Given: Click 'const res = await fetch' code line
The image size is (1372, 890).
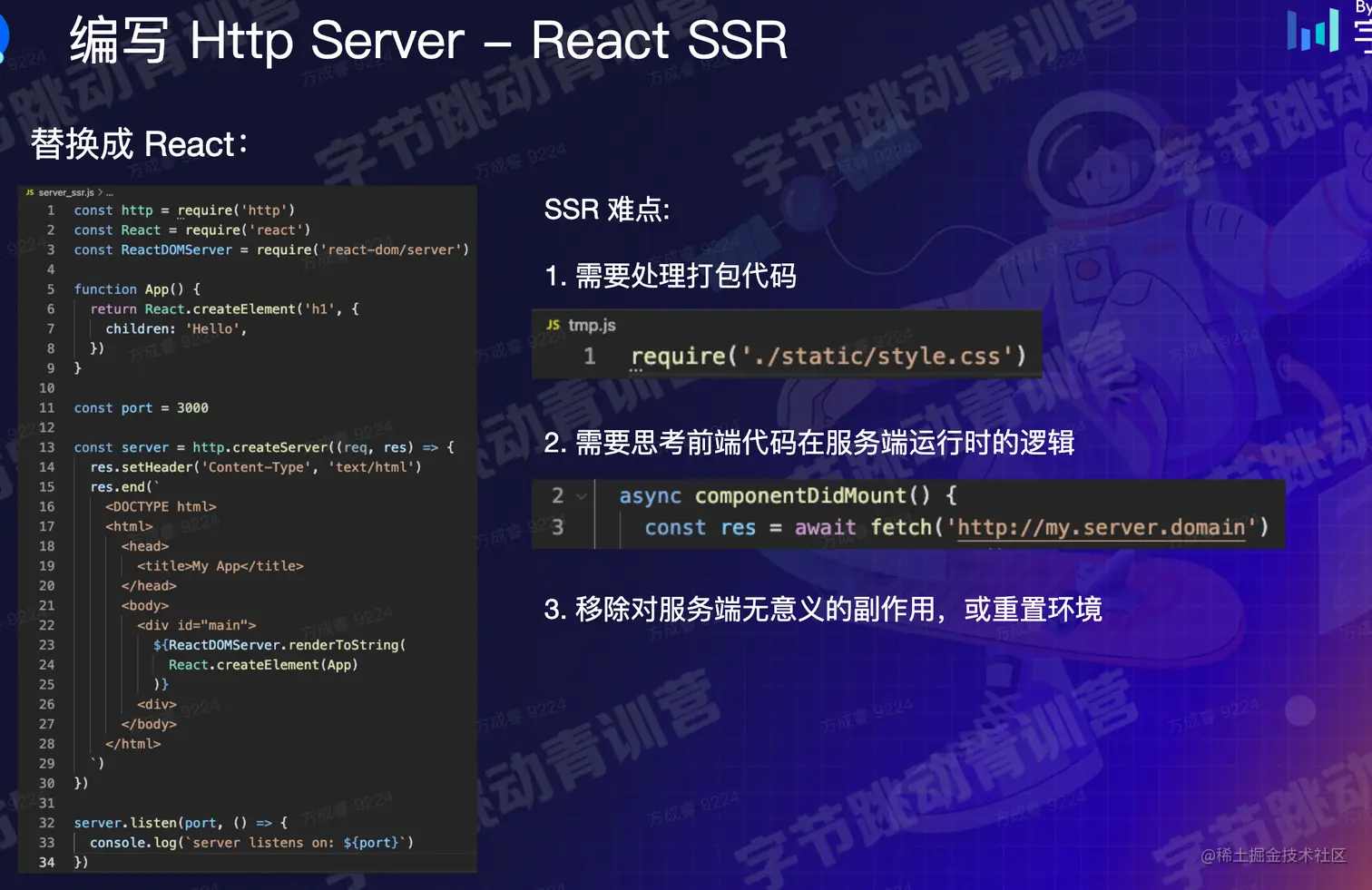Looking at the screenshot, I should [956, 527].
